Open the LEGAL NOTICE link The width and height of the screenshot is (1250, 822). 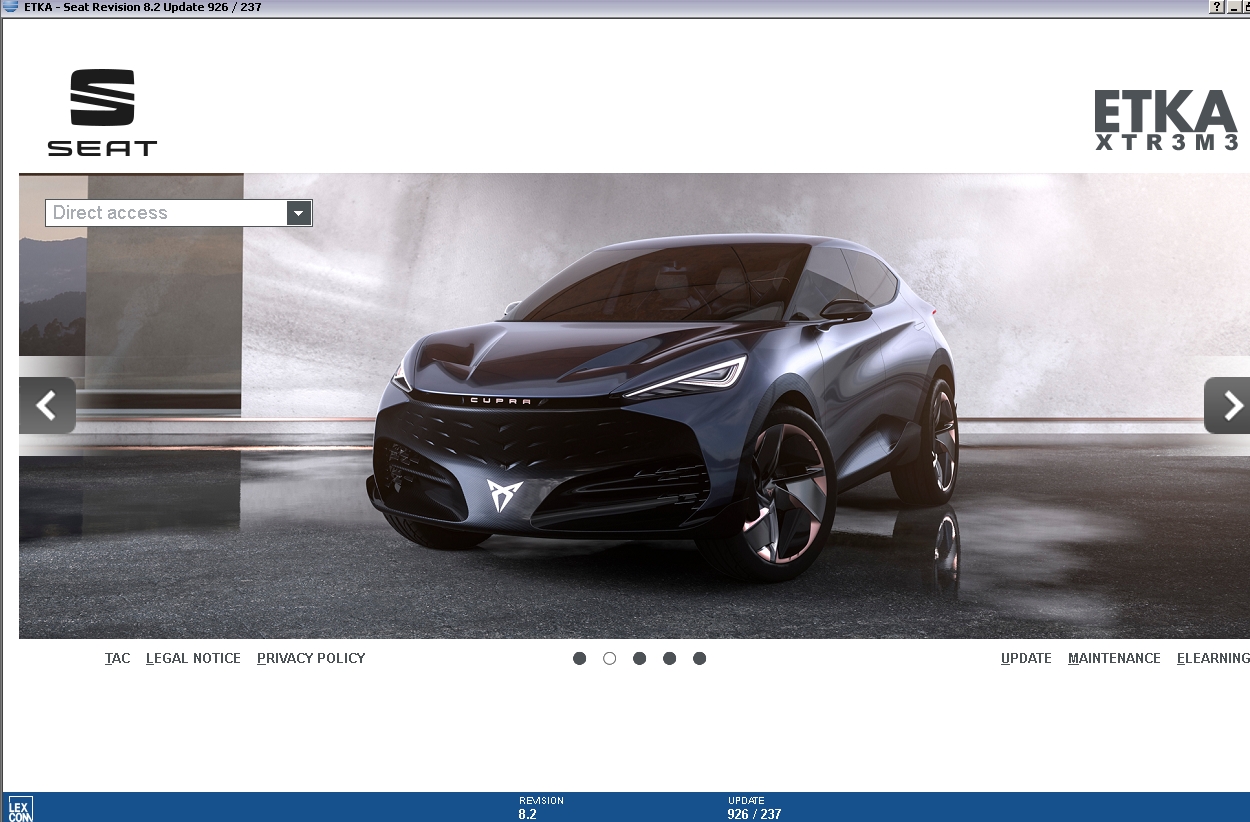(193, 658)
